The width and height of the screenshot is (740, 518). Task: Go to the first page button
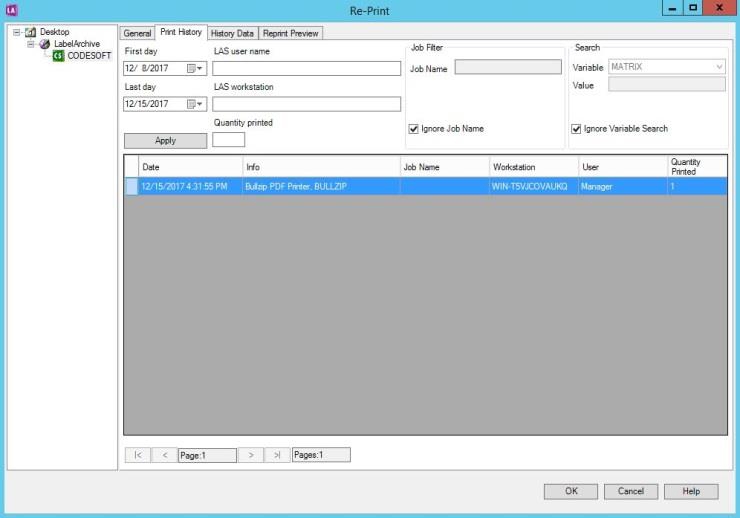138,455
